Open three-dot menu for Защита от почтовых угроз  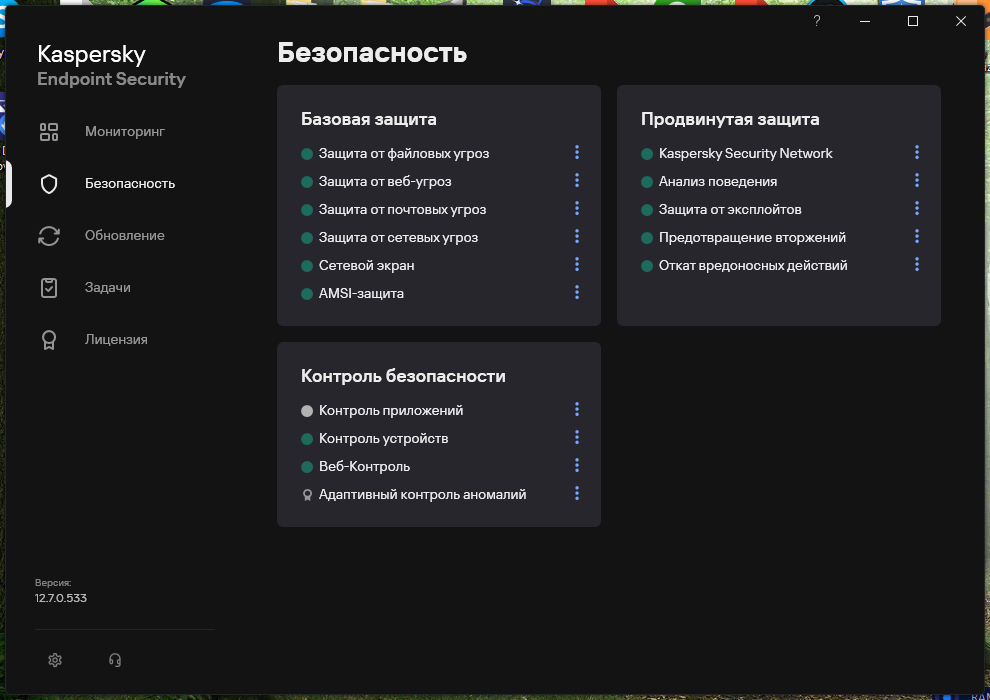[x=576, y=208]
